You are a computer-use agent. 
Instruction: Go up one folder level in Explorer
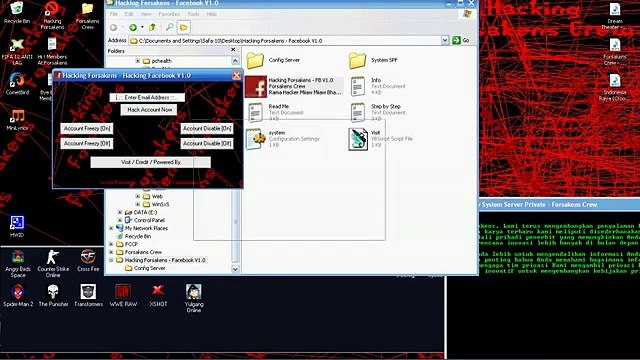(x=153, y=27)
